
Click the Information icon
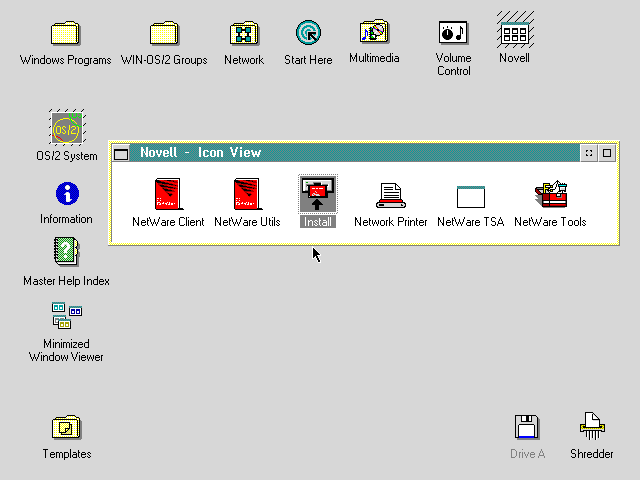coord(67,193)
